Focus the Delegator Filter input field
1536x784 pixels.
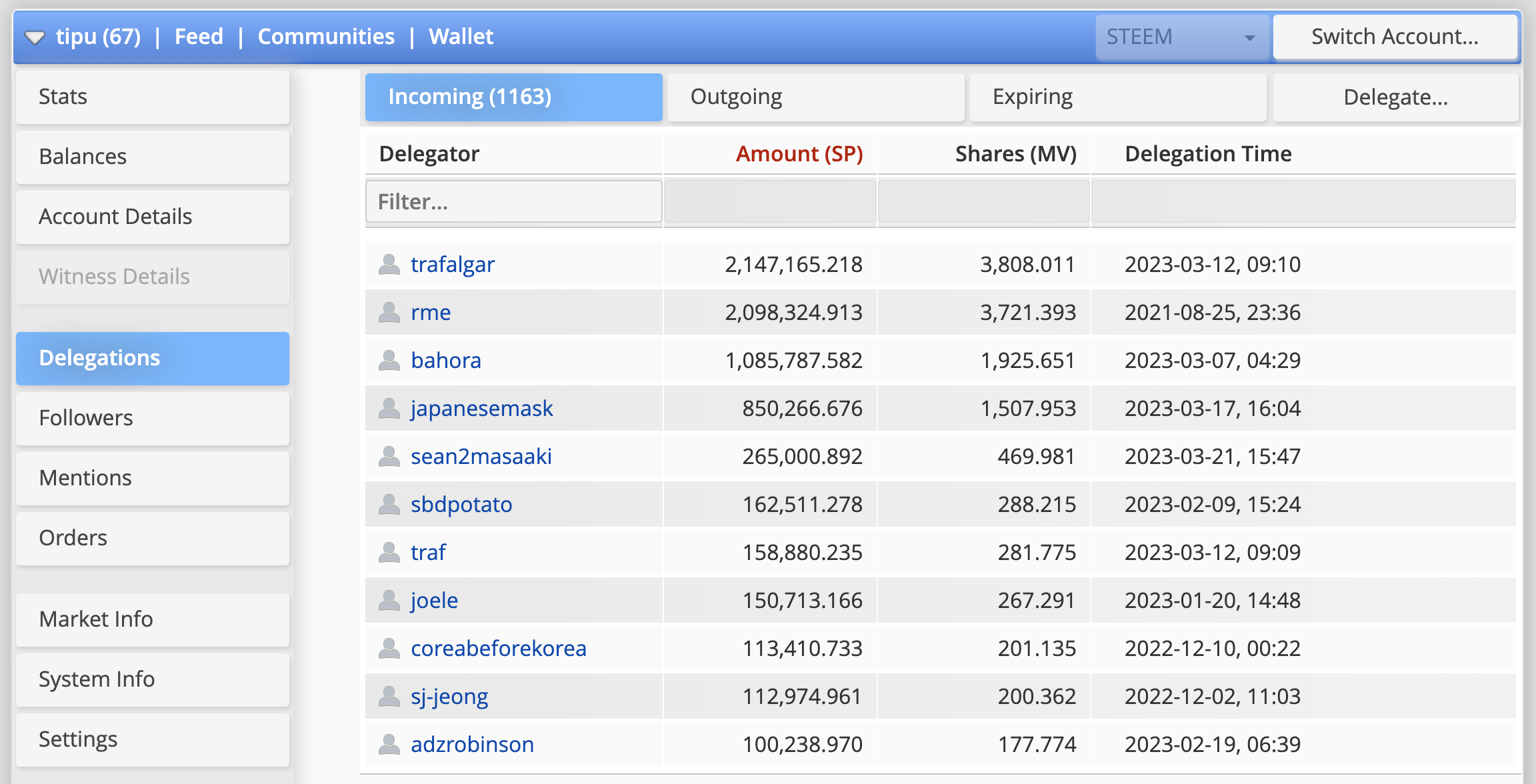(513, 201)
